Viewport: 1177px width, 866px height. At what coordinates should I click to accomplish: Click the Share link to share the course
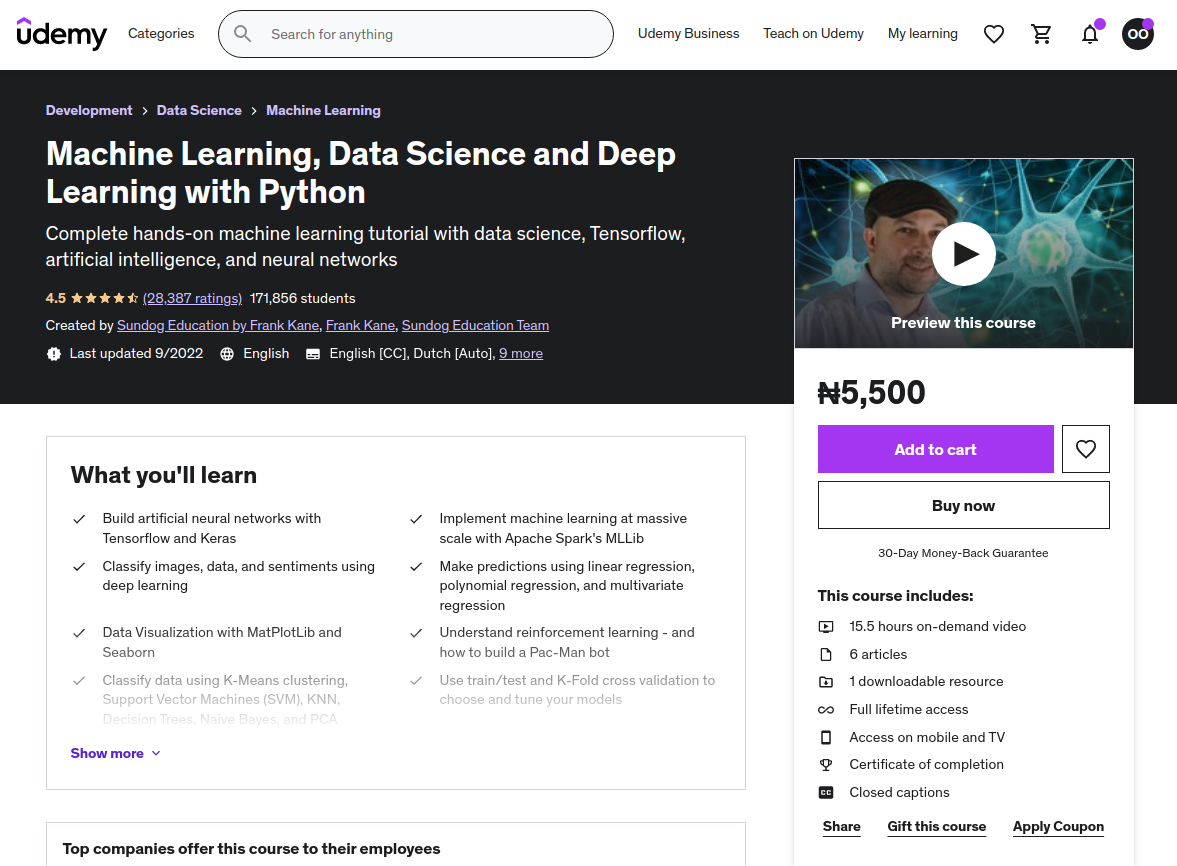click(x=841, y=826)
